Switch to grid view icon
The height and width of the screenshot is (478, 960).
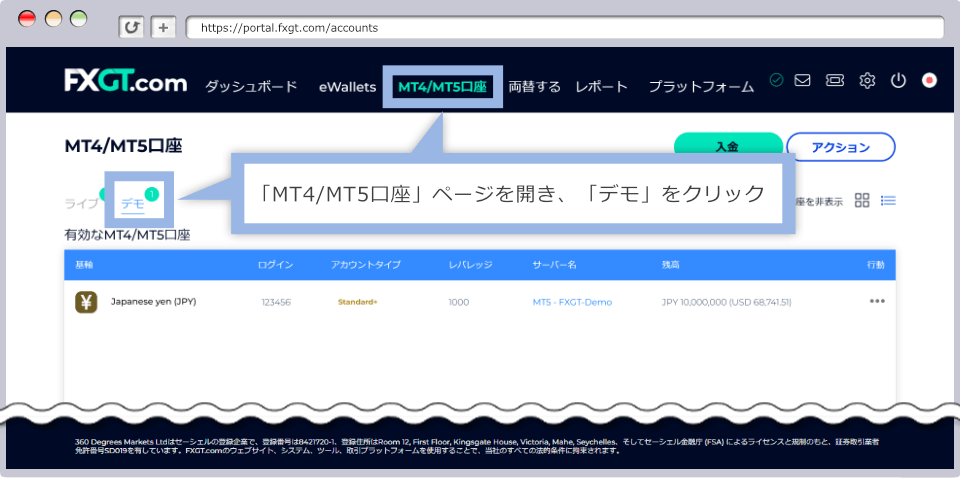[x=862, y=200]
